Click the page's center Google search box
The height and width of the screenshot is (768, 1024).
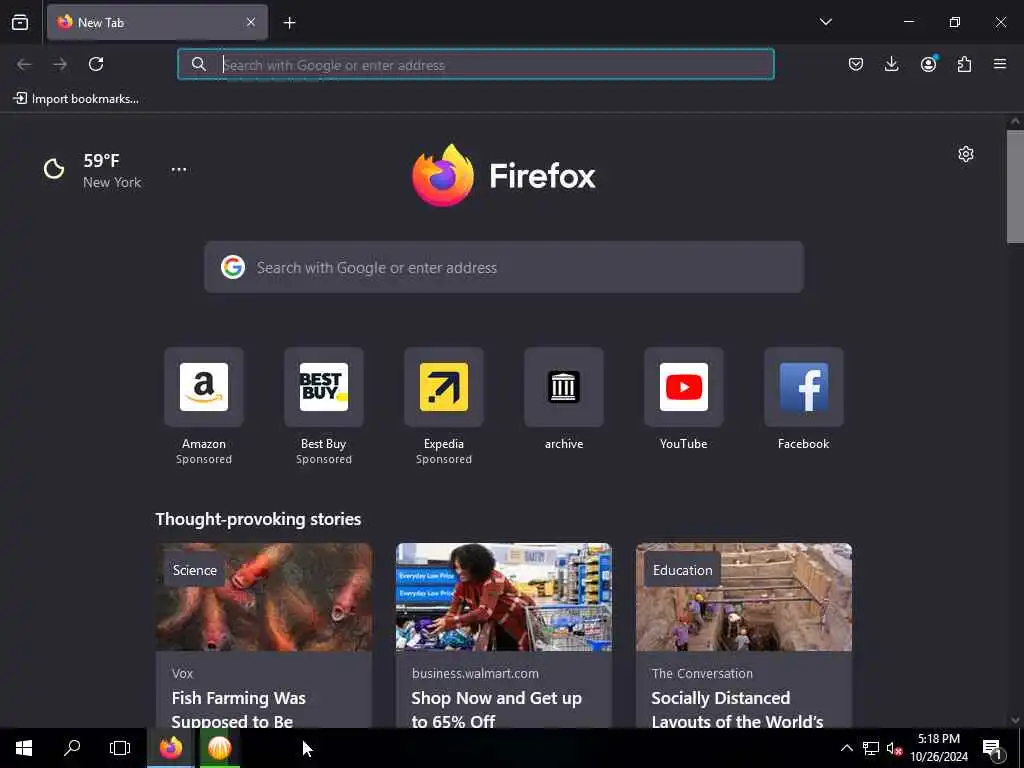point(504,267)
